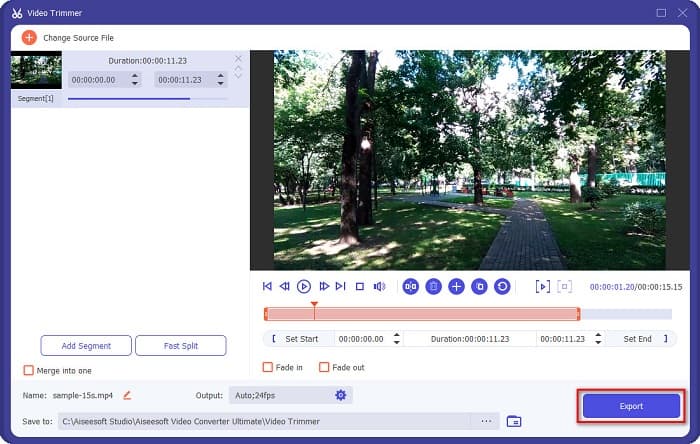Remove Segment[1] with its X icon

(x=238, y=58)
